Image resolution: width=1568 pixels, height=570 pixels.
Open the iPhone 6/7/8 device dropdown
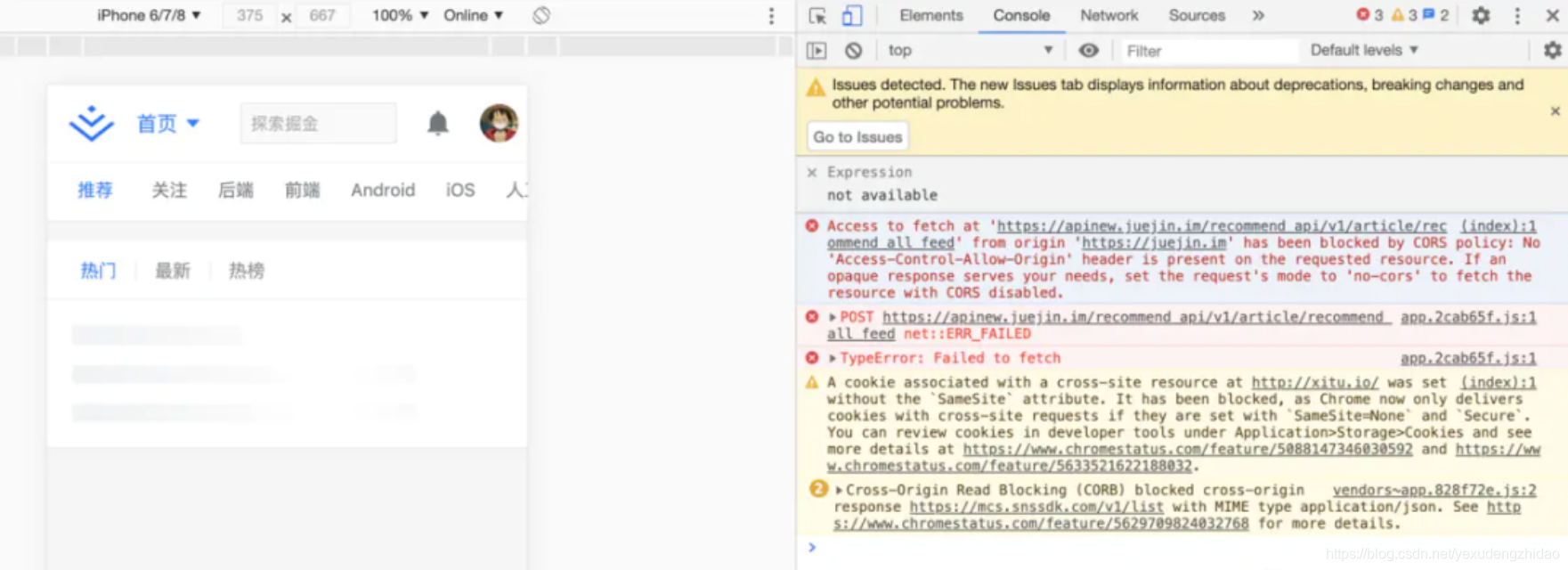149,15
